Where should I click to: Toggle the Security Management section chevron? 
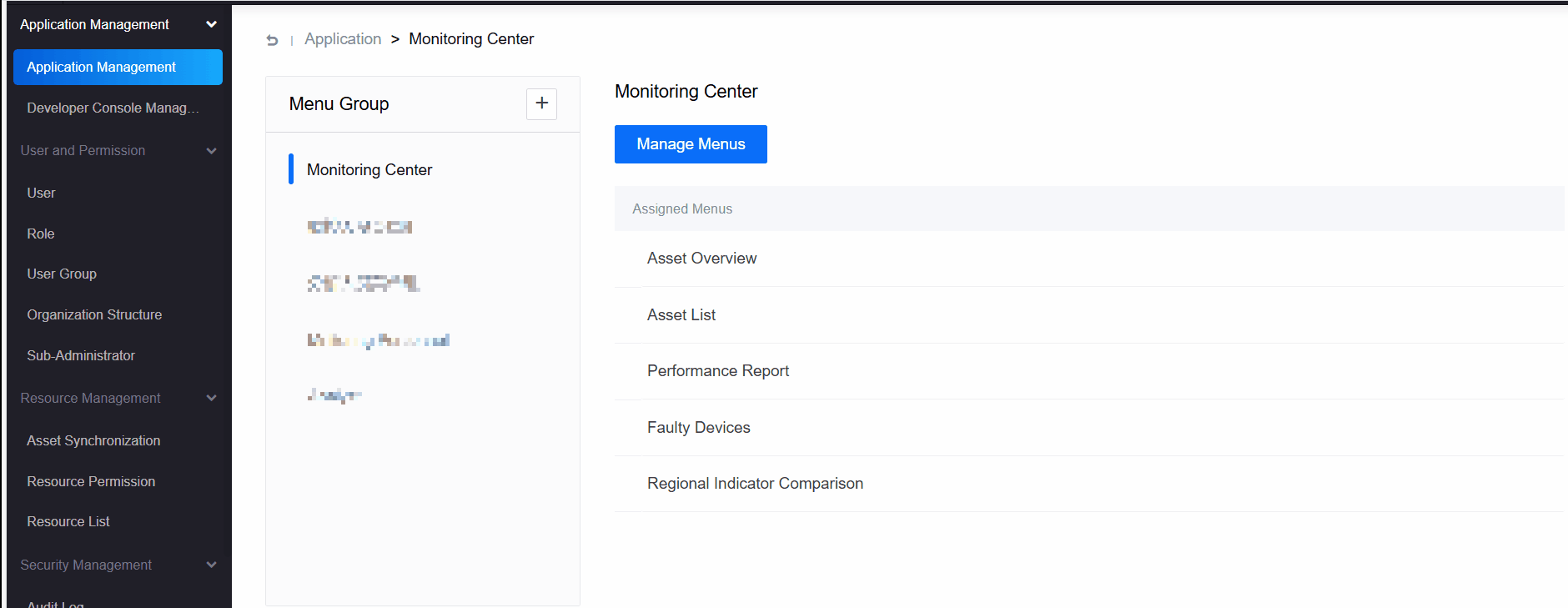click(x=211, y=565)
